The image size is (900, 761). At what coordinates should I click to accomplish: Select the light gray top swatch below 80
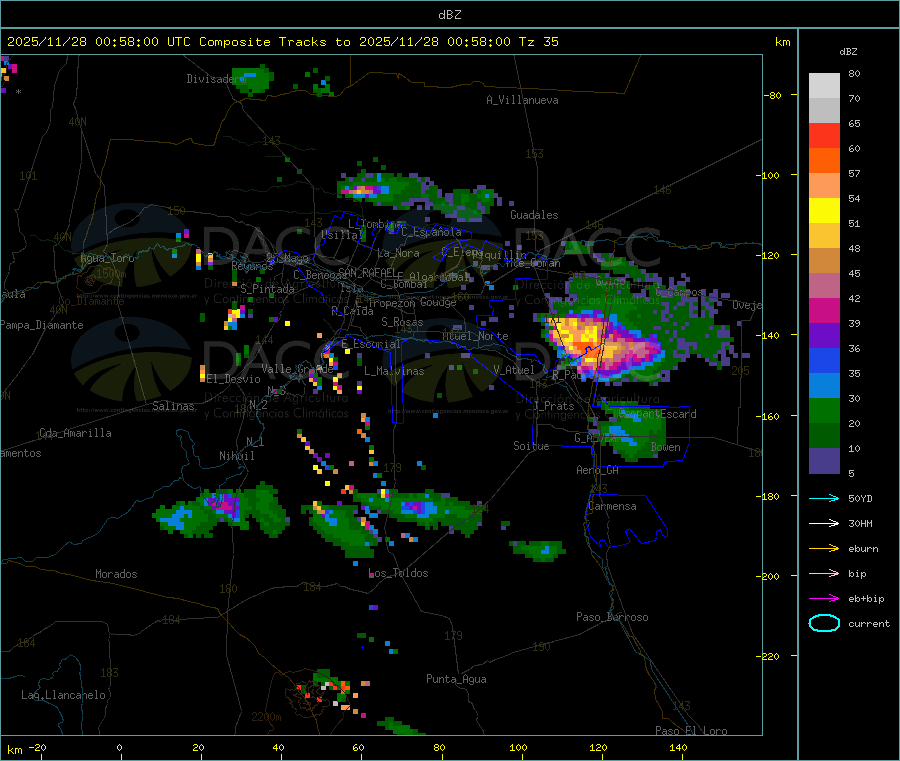824,86
